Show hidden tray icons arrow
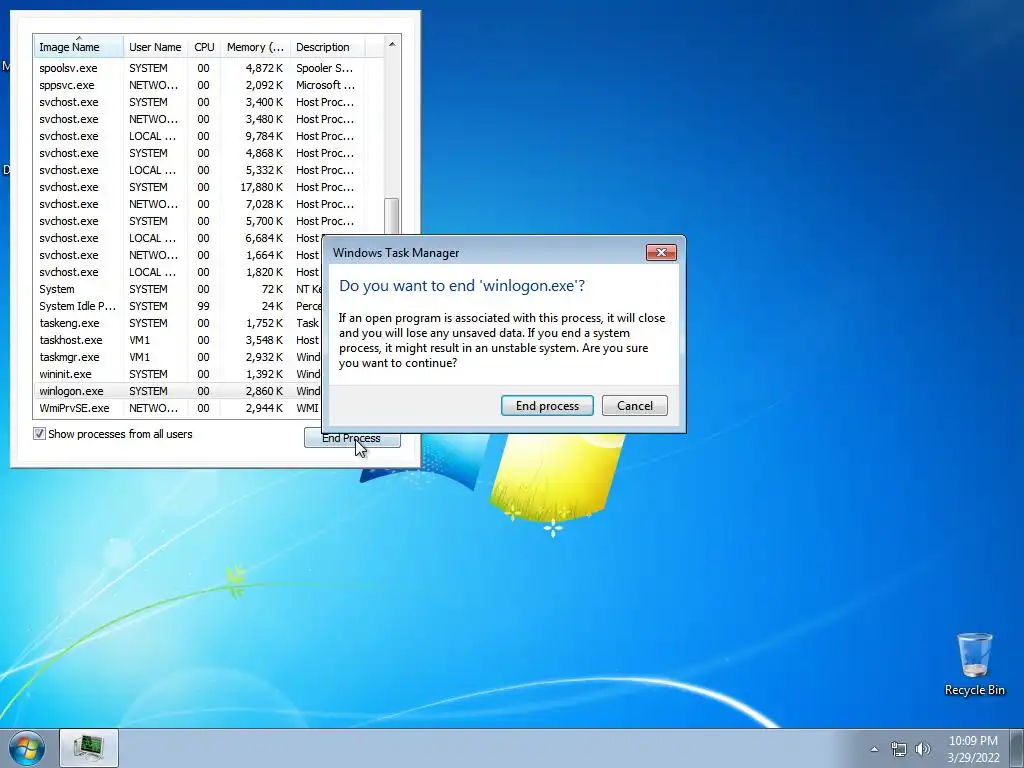 click(x=874, y=749)
